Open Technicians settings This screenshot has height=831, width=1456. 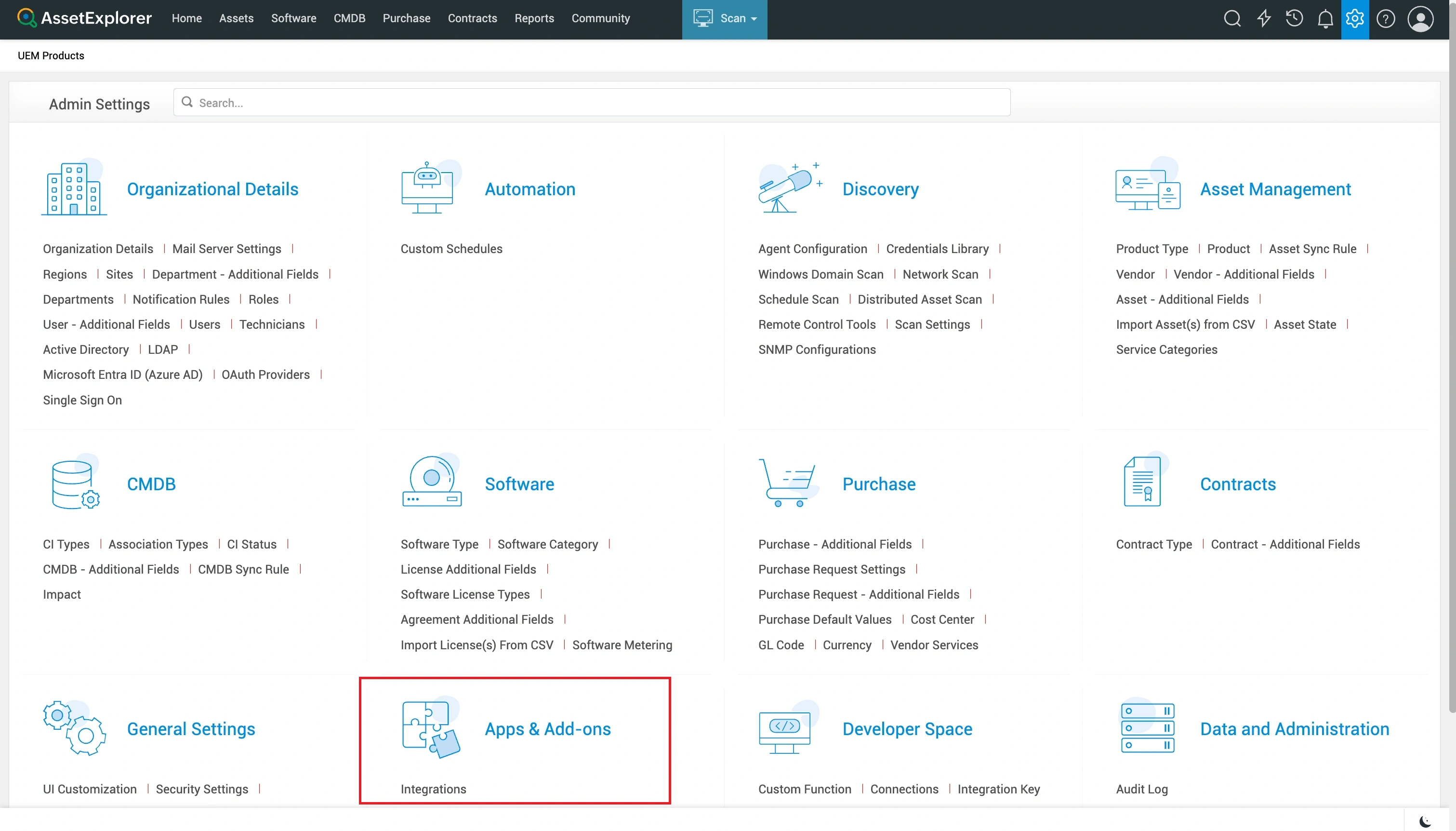271,324
